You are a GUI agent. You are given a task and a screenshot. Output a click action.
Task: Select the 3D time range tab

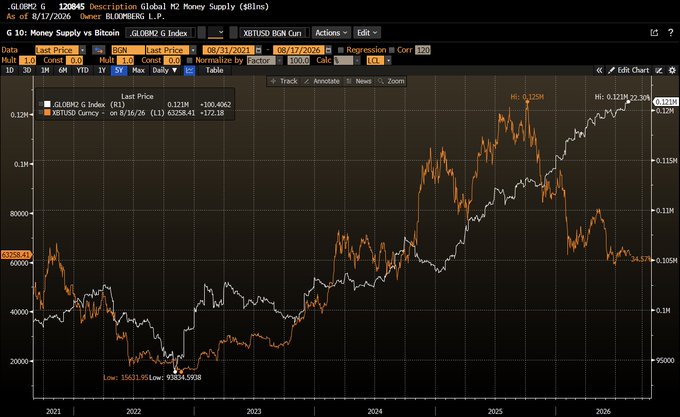(x=27, y=70)
